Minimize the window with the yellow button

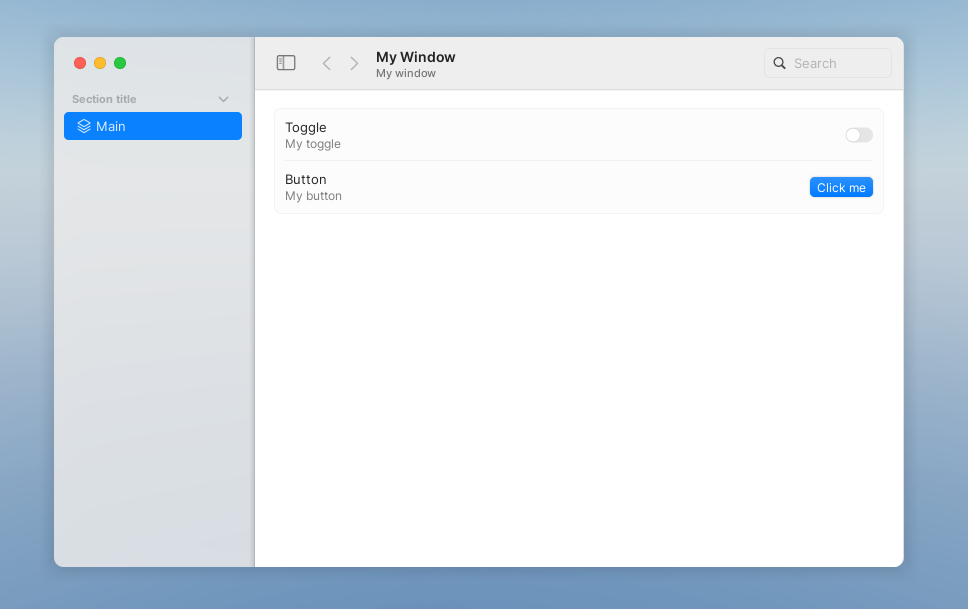pos(100,63)
